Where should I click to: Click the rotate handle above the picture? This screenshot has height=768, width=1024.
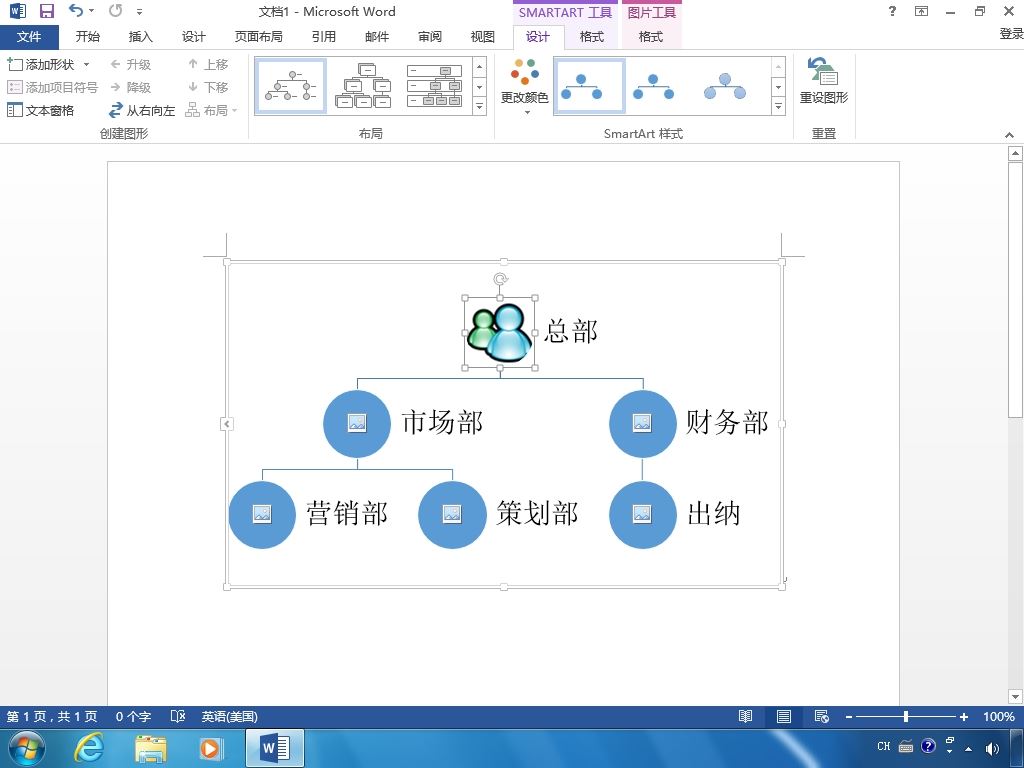click(500, 280)
